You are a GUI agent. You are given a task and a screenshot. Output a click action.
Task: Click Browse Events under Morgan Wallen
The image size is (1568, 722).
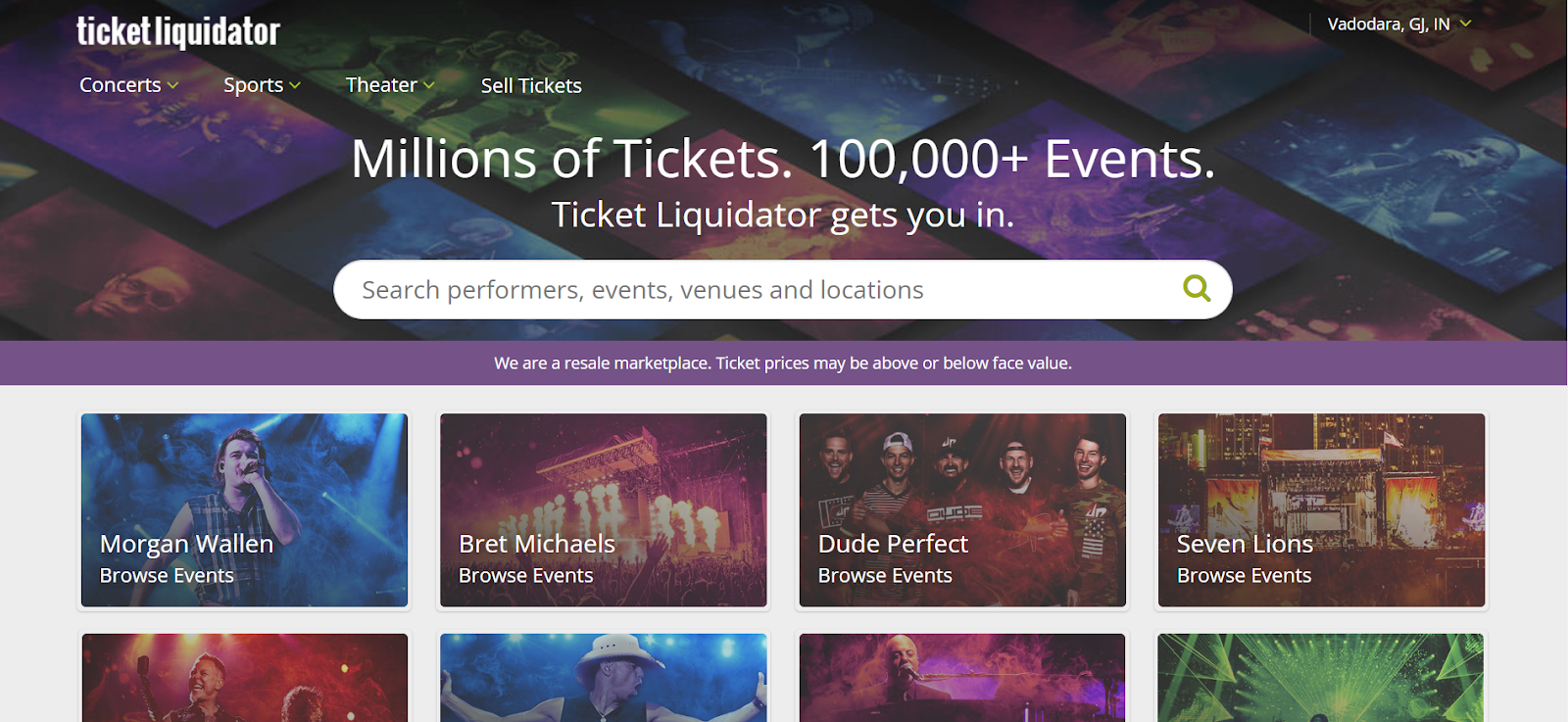[167, 576]
